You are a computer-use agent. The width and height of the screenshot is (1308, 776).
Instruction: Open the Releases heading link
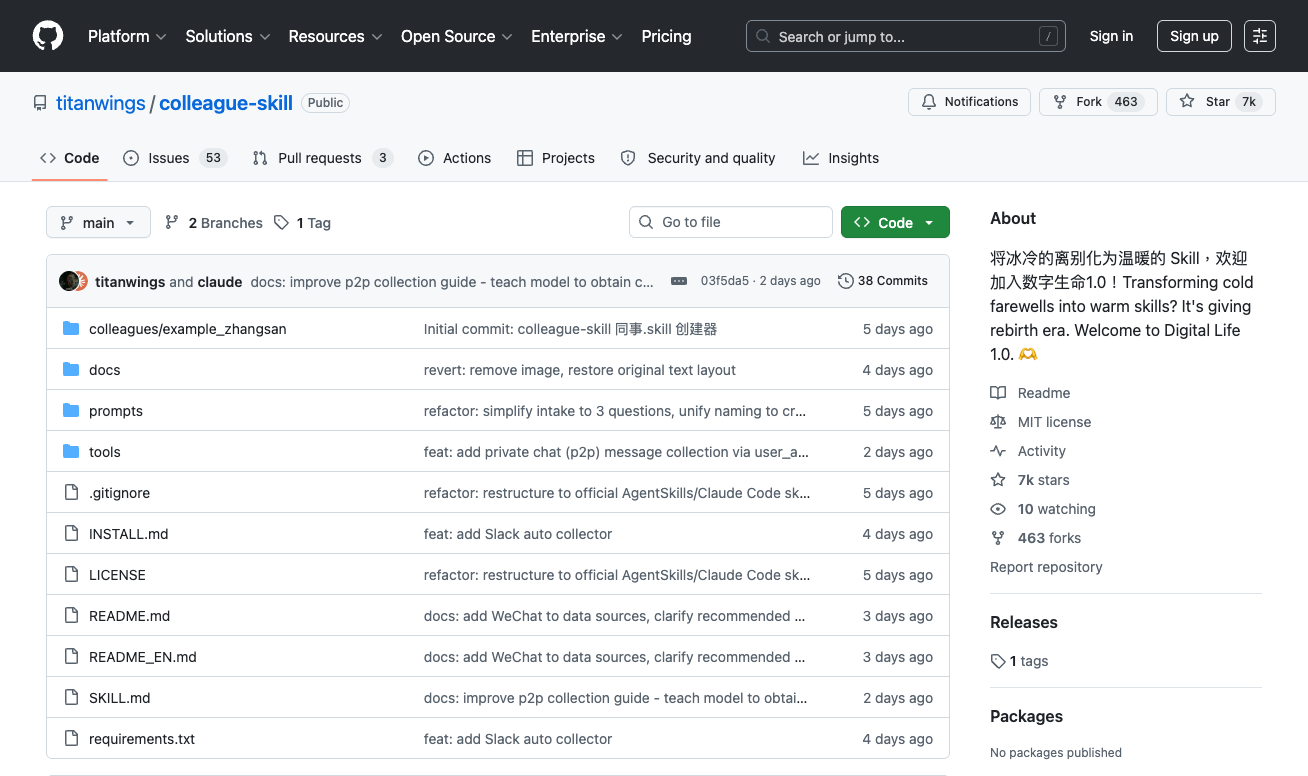[x=1024, y=622]
